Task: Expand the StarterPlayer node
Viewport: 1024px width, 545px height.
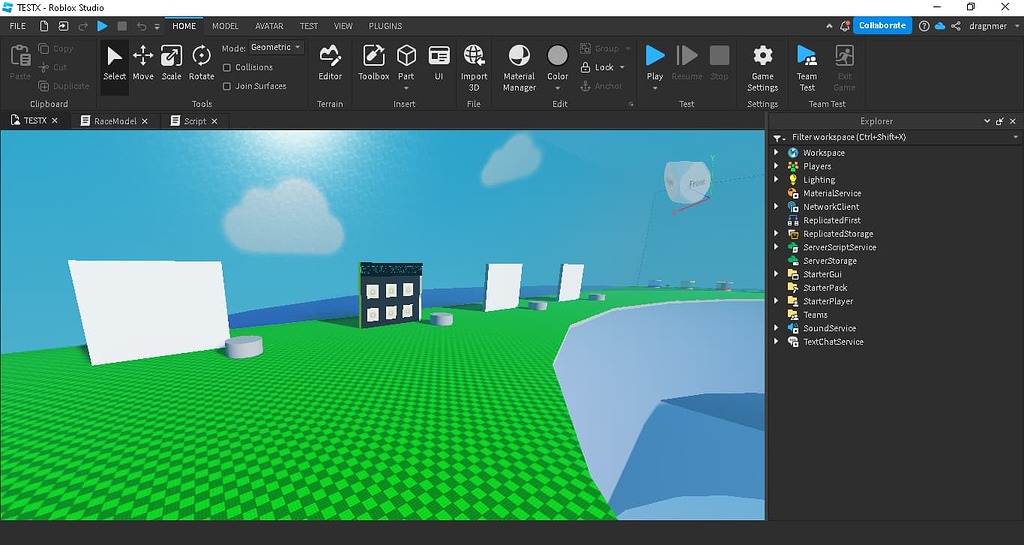Action: pos(776,301)
